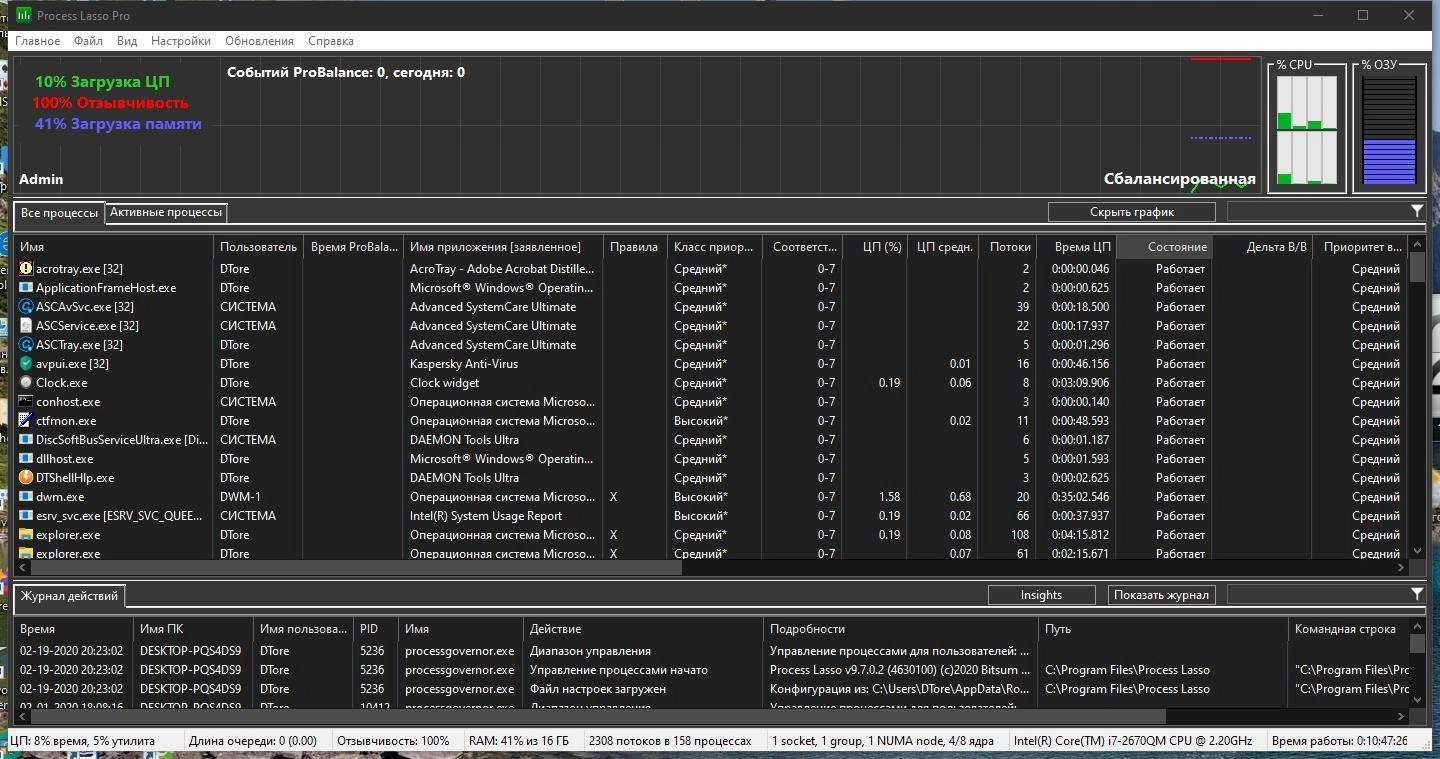Click the ApplicationFrameHost.exe process icon
Viewport: 1440px width, 759px height.
(26, 288)
